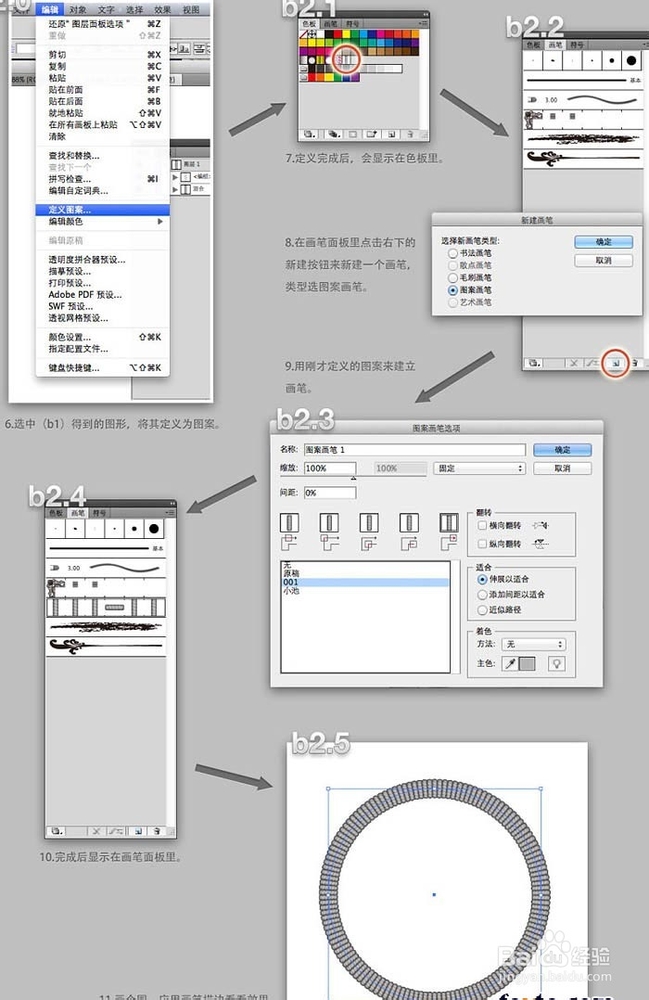
Task: Select 001 in the pattern list
Action: click(x=365, y=582)
